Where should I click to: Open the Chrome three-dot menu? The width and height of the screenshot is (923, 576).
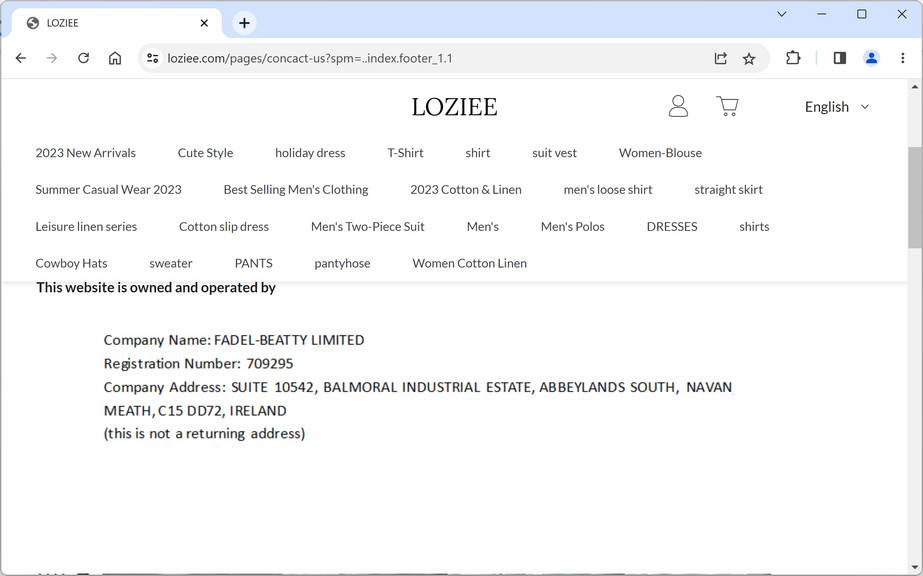click(x=902, y=58)
